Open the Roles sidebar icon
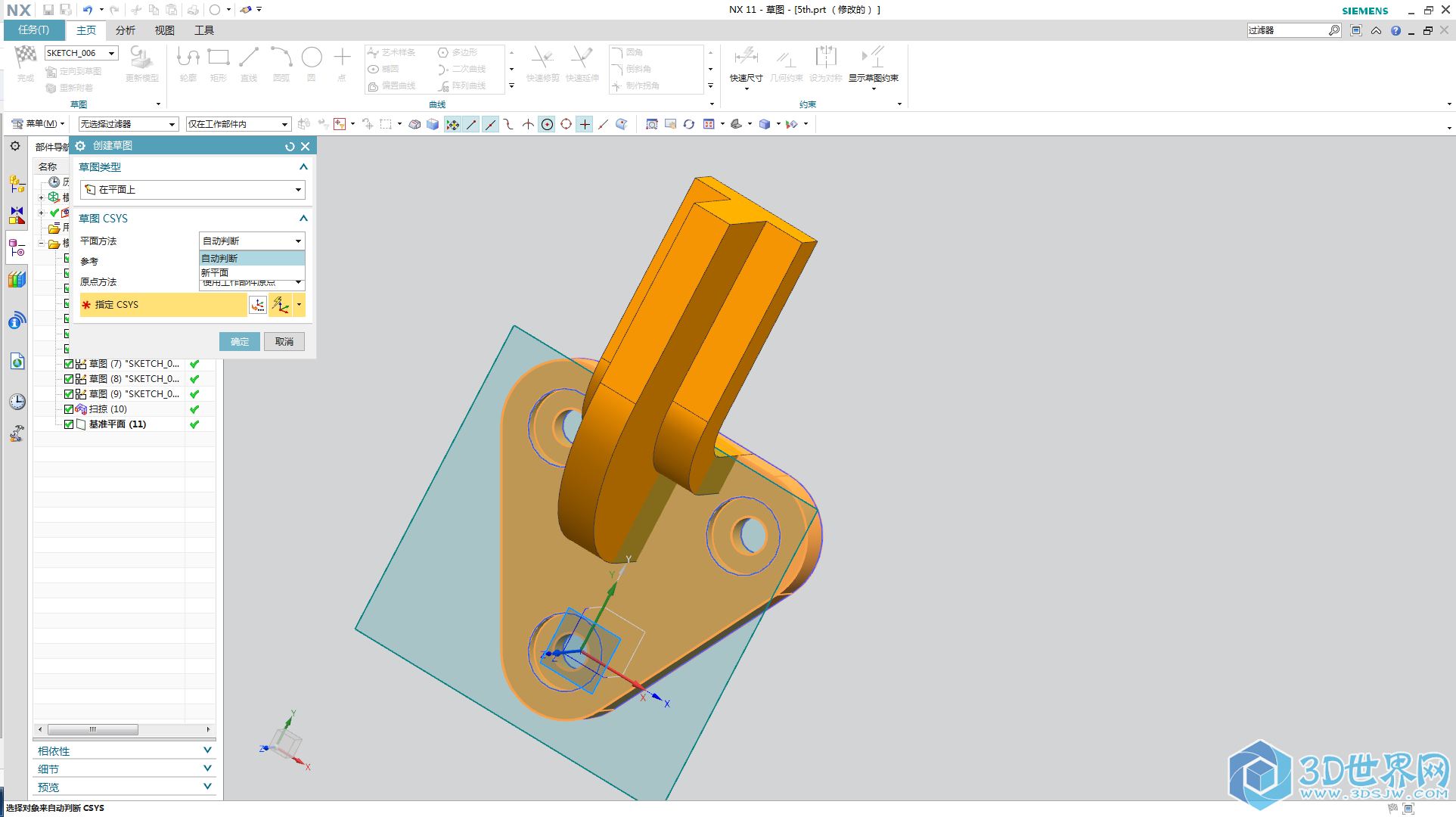The width and height of the screenshot is (1456, 817). click(x=17, y=433)
